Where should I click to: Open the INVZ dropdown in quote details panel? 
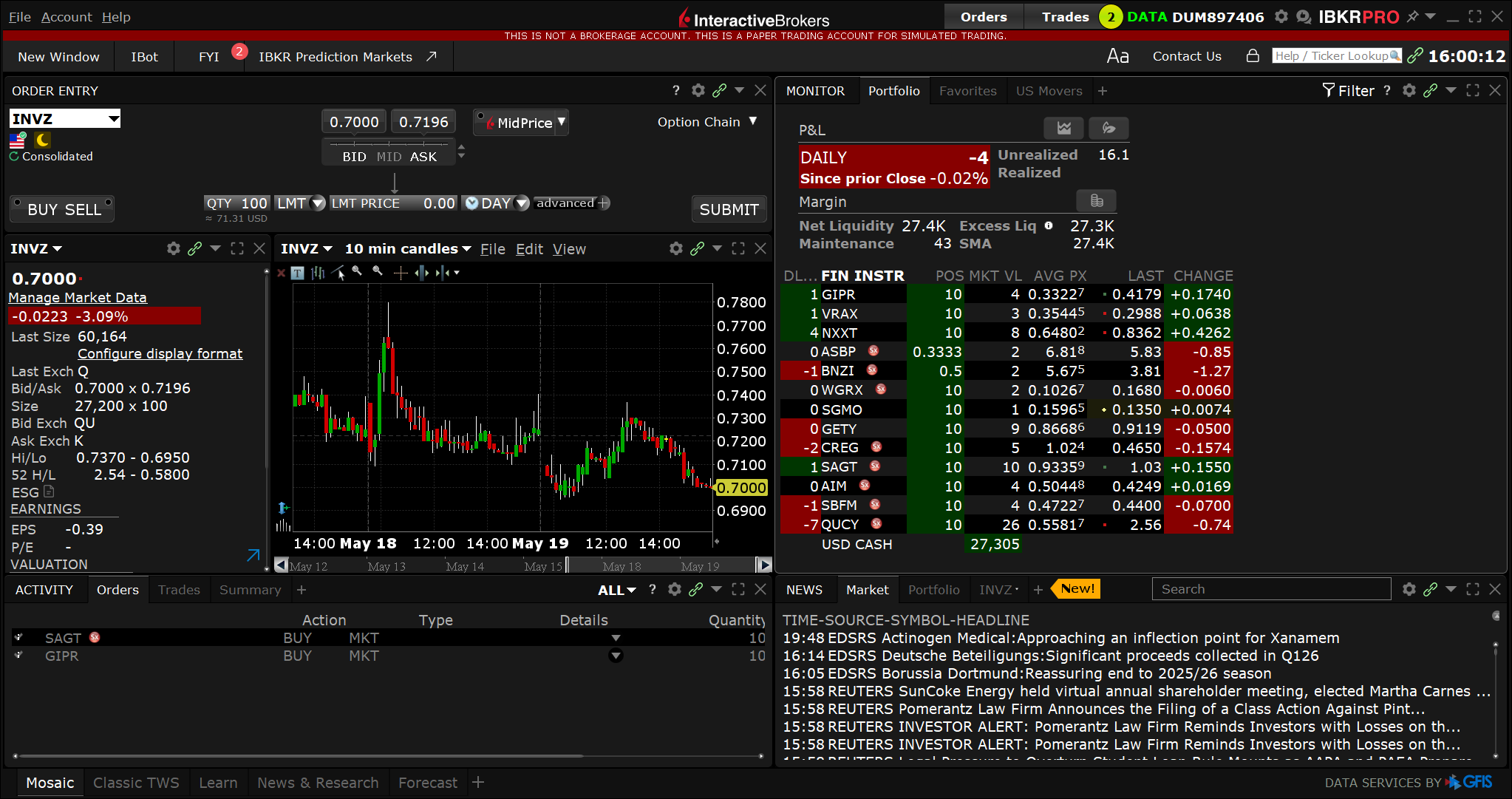coord(36,248)
